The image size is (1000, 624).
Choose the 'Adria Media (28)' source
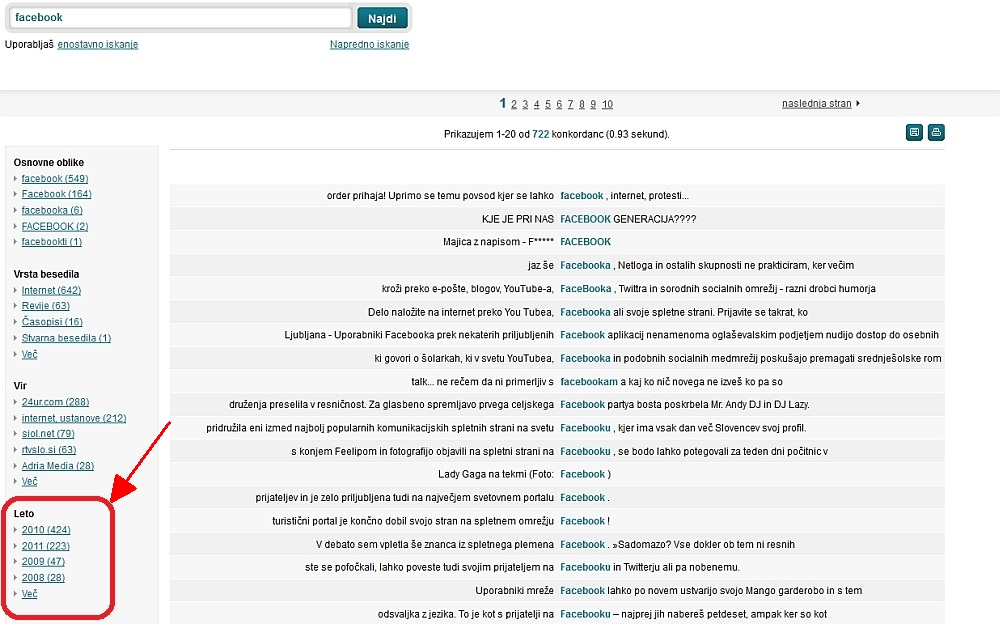[58, 466]
